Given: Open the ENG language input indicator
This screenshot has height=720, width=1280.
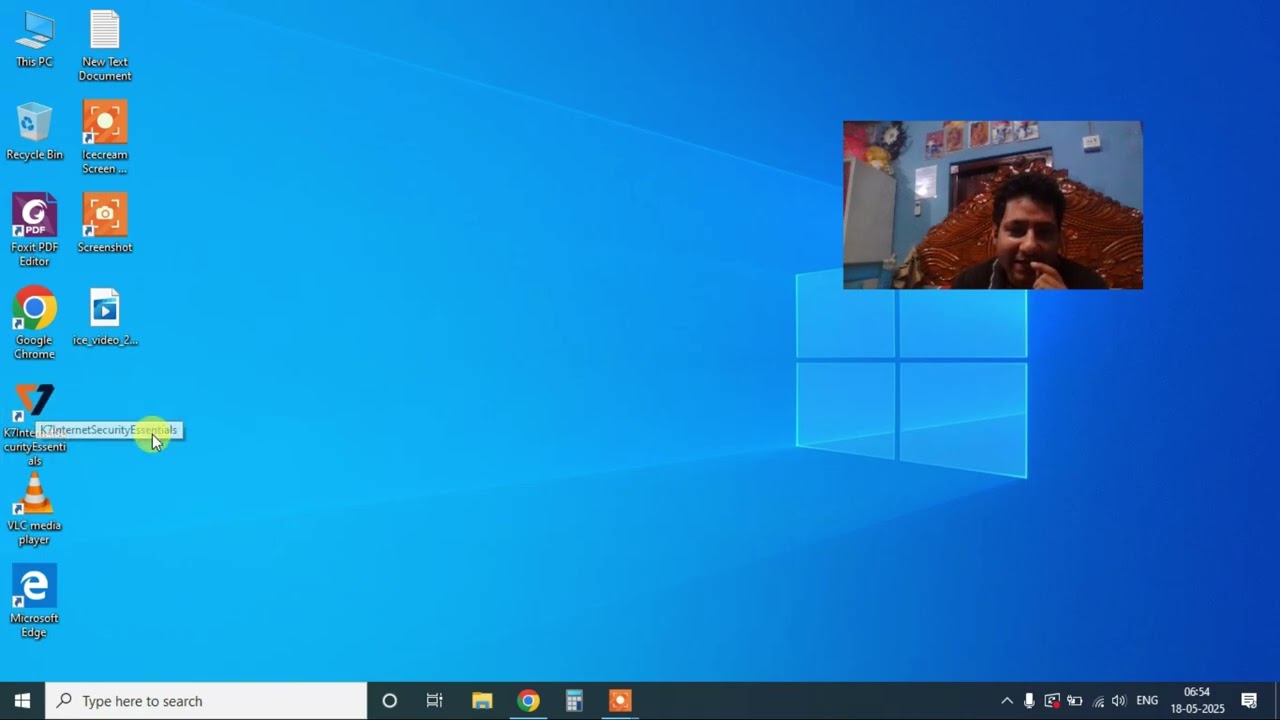Looking at the screenshot, I should pos(1147,701).
